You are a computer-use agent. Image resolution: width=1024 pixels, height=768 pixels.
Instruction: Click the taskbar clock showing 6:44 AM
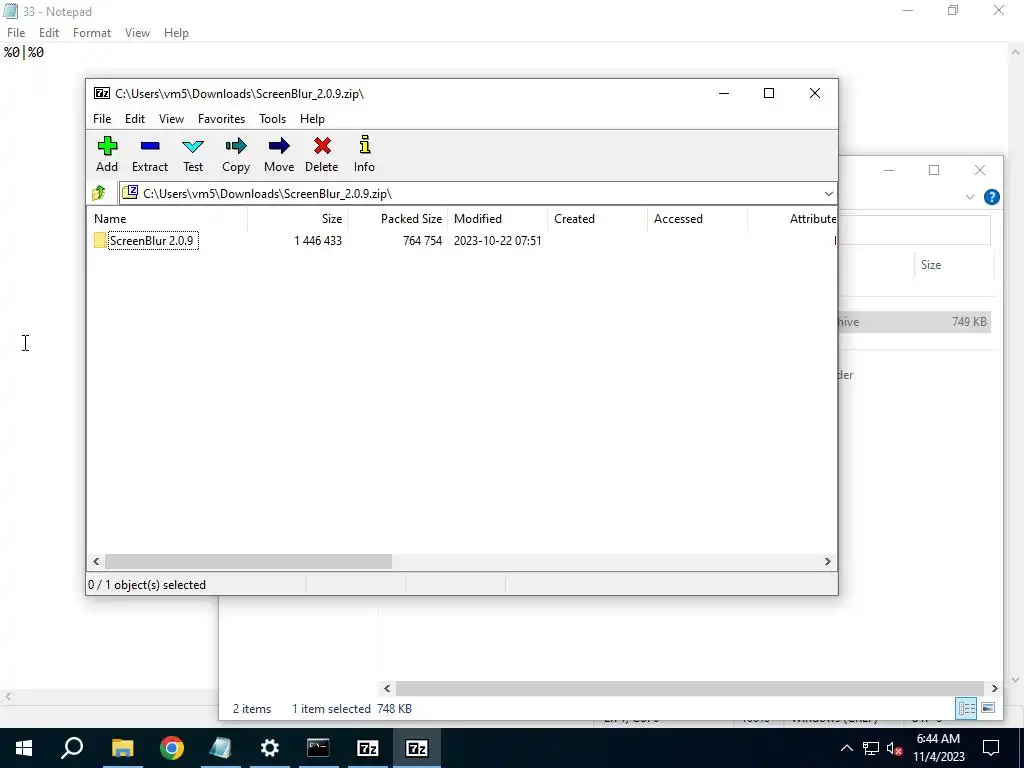click(x=938, y=748)
